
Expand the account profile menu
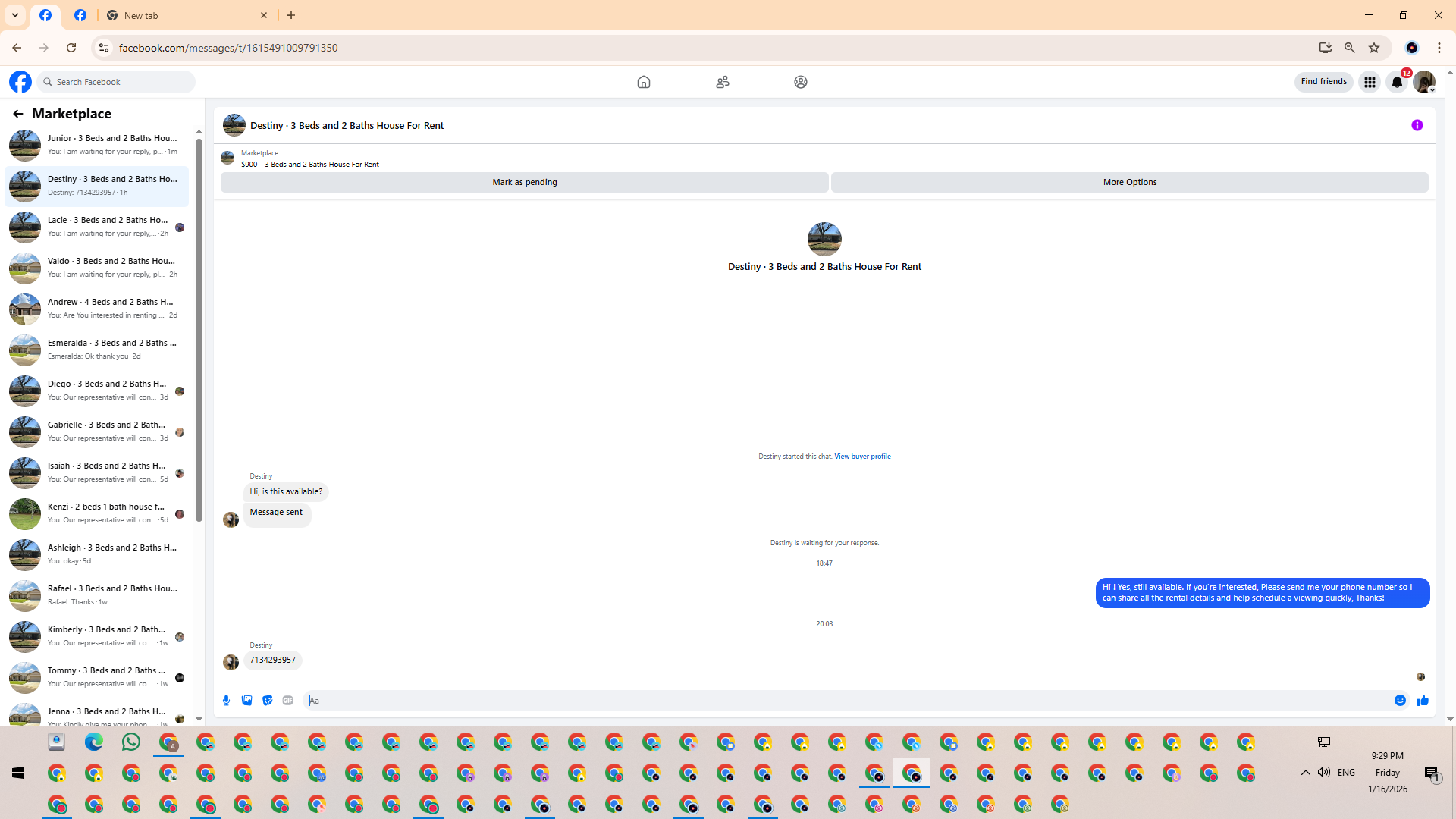click(1424, 82)
